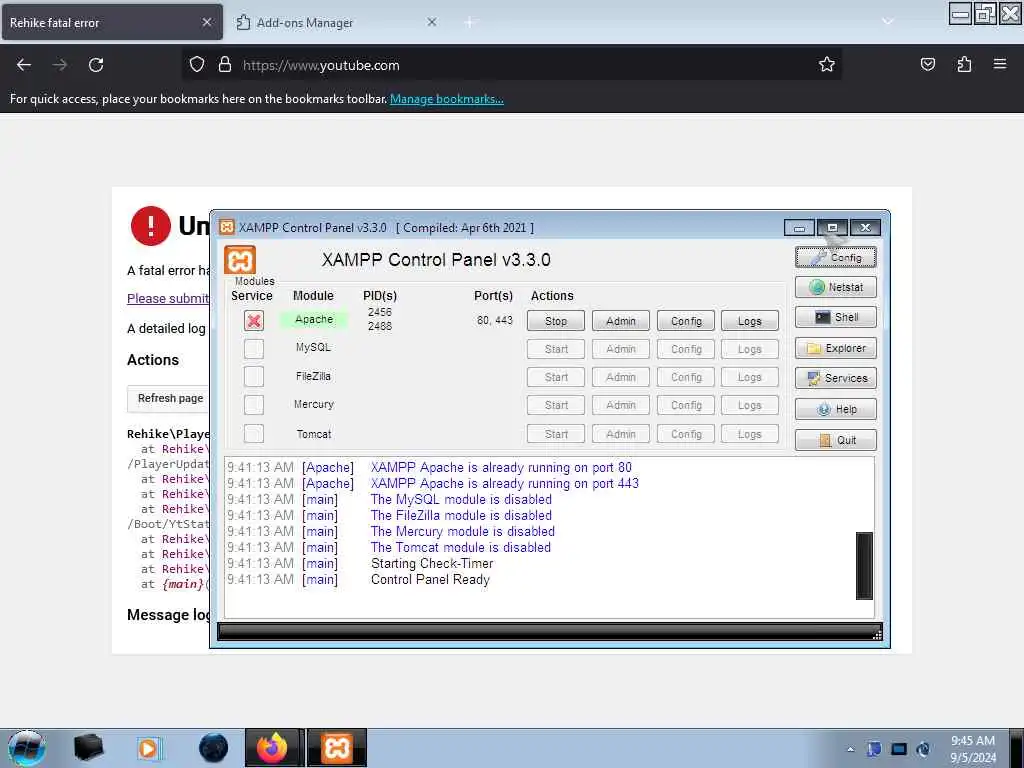Click the site security padlock icon
The width and height of the screenshot is (1024, 768).
225,65
